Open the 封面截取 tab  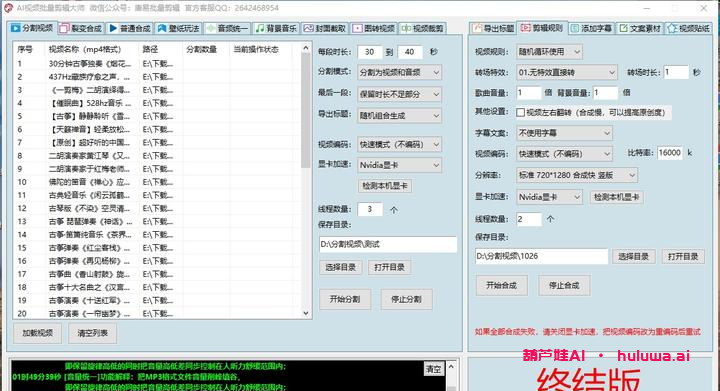point(325,28)
